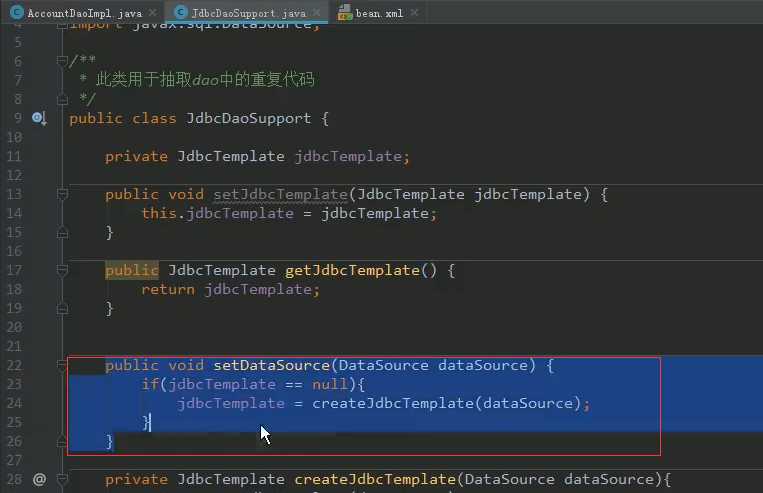The image size is (763, 493).
Task: Close the bean.xml tab
Action: tap(414, 13)
